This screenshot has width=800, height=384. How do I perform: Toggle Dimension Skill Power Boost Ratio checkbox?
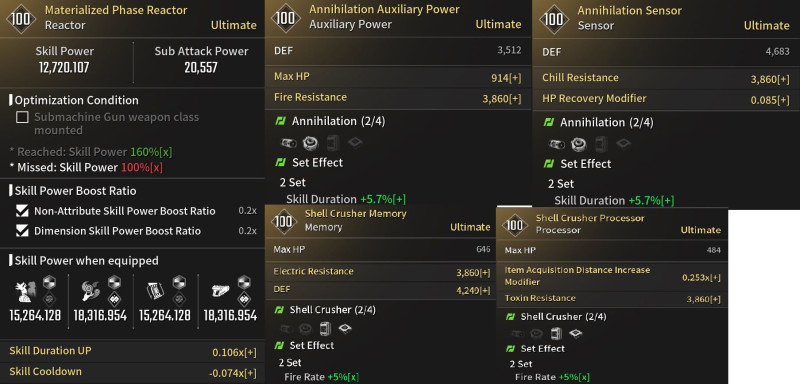[x=22, y=231]
